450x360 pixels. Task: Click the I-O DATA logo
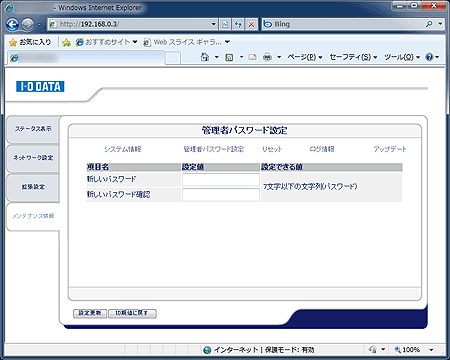point(40,87)
